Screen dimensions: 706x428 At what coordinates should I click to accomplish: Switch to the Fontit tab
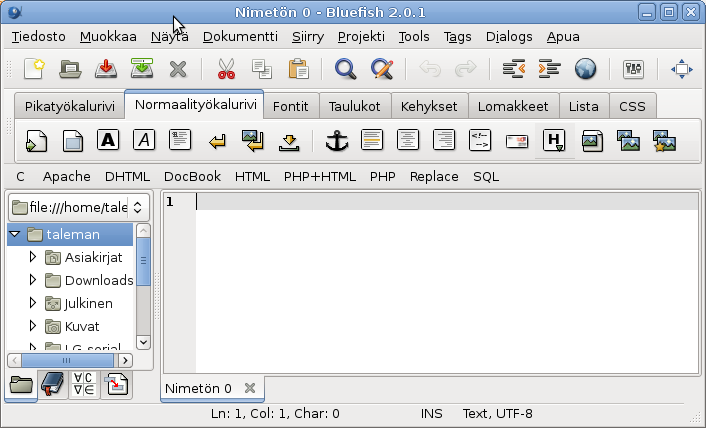coord(291,107)
